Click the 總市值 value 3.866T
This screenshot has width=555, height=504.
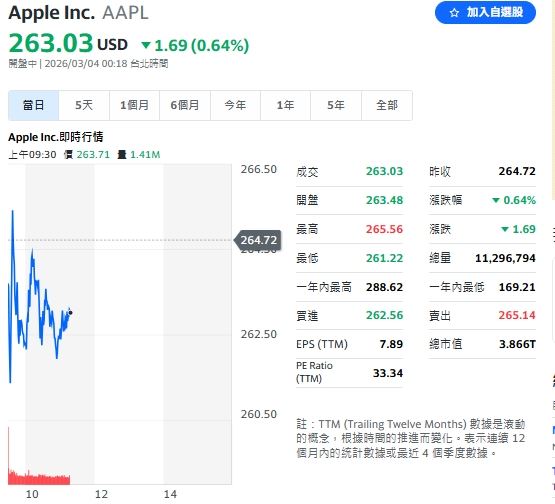(x=517, y=344)
